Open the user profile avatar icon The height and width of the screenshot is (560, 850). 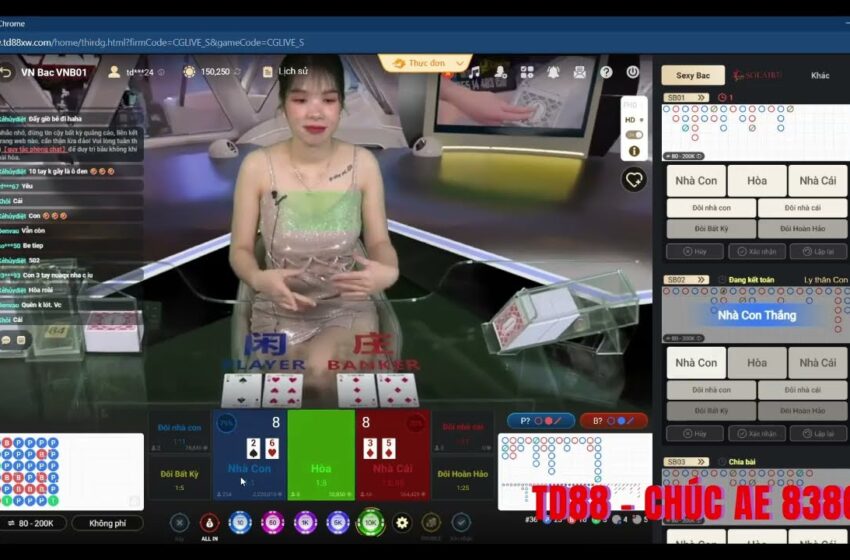114,72
